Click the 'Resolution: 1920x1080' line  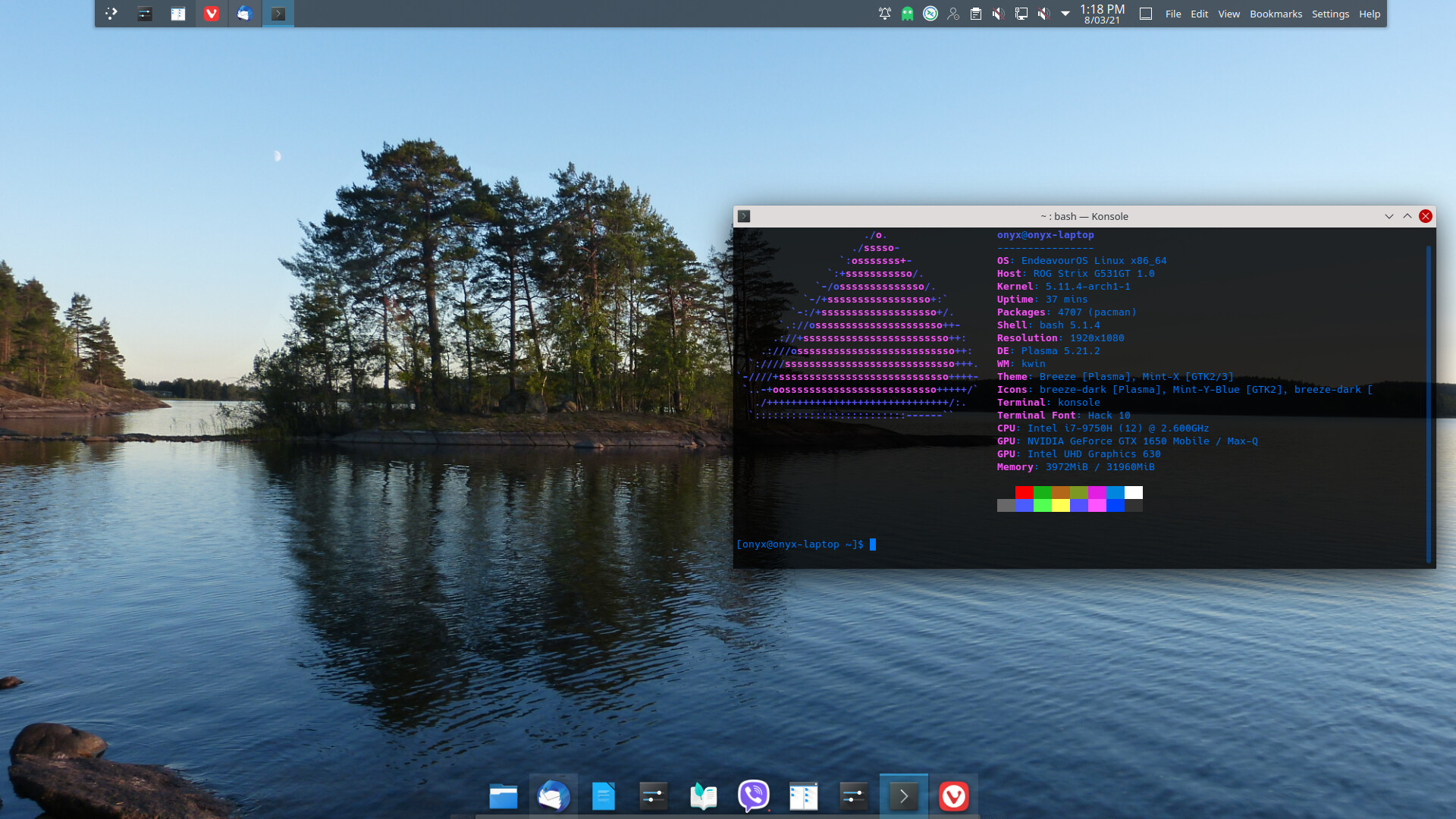[1061, 338]
